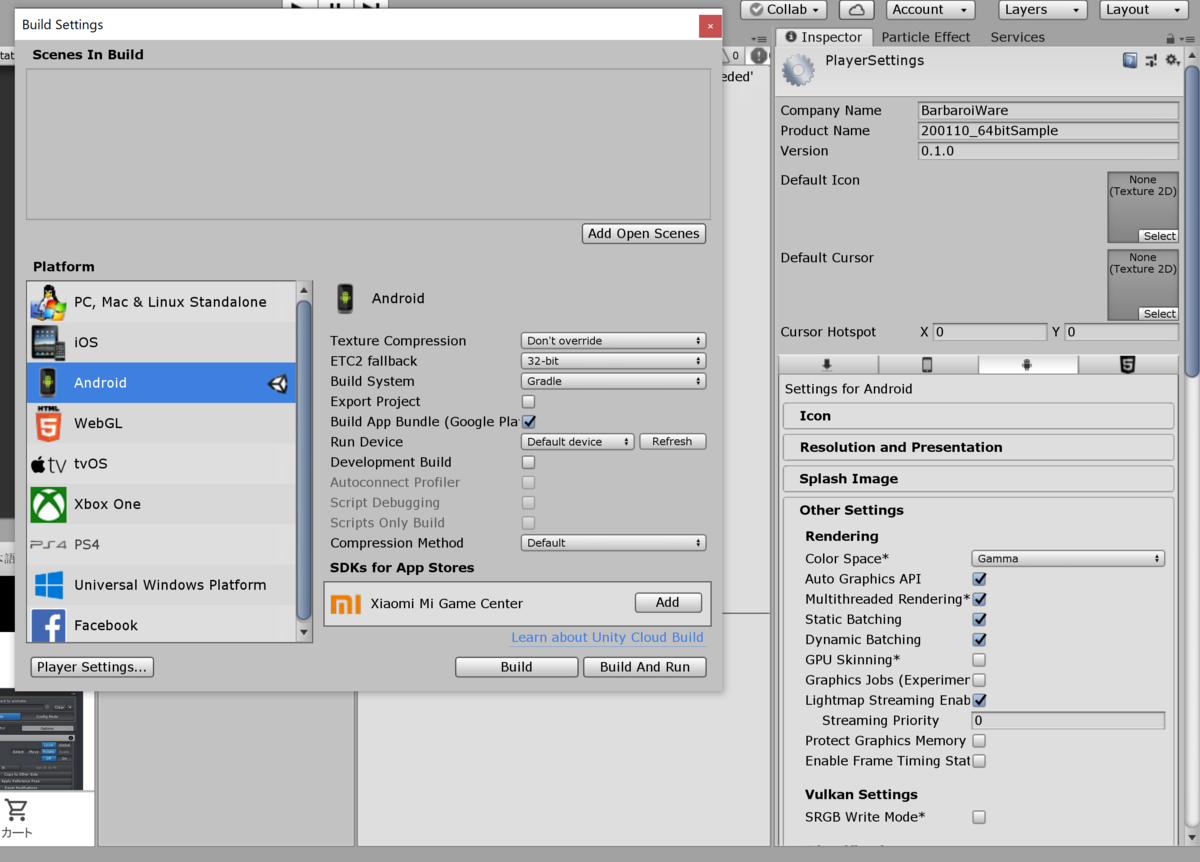
Task: Open Learn about Unity Cloud Build link
Action: pos(607,637)
